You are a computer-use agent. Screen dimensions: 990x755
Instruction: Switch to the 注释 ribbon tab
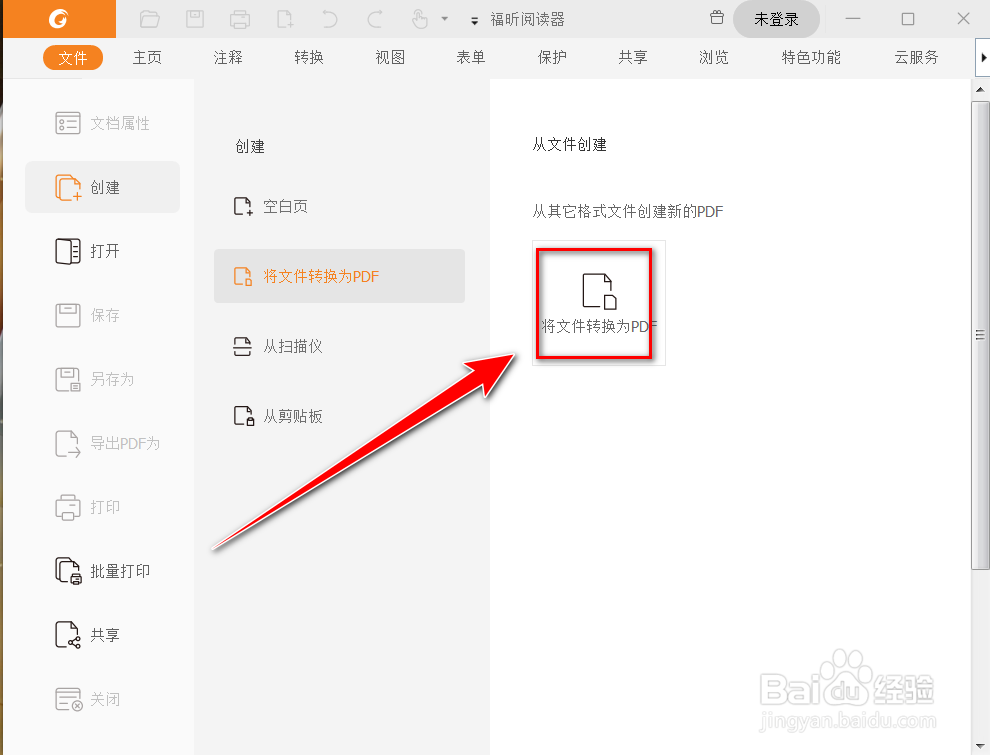tap(227, 57)
